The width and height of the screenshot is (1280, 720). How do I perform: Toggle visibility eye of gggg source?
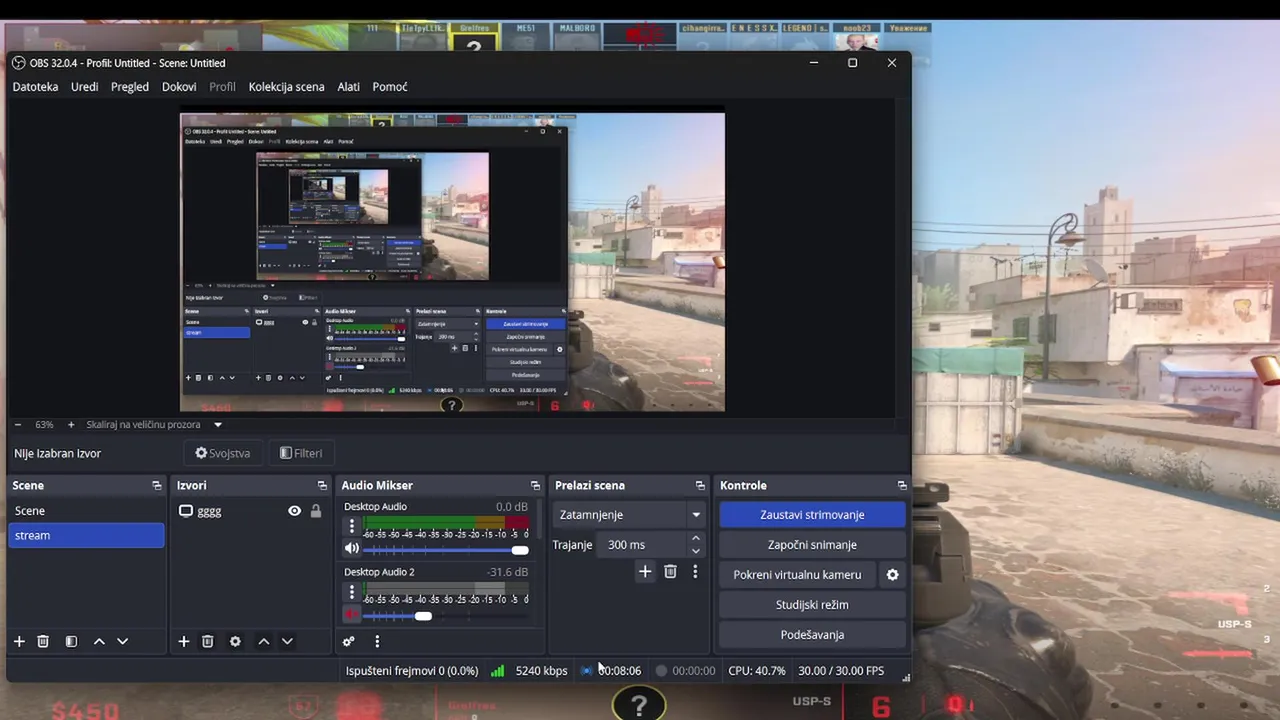click(x=294, y=511)
